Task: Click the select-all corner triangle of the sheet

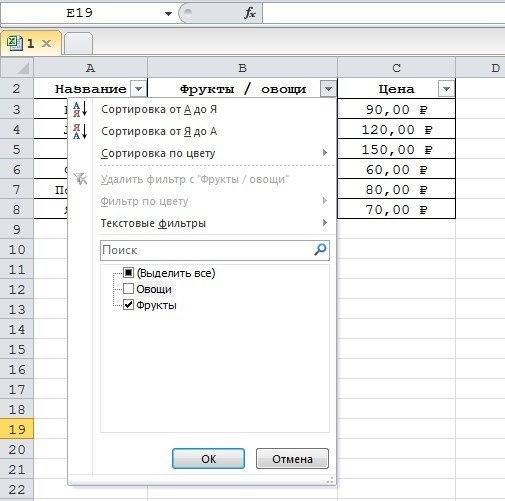Action: 23,68
